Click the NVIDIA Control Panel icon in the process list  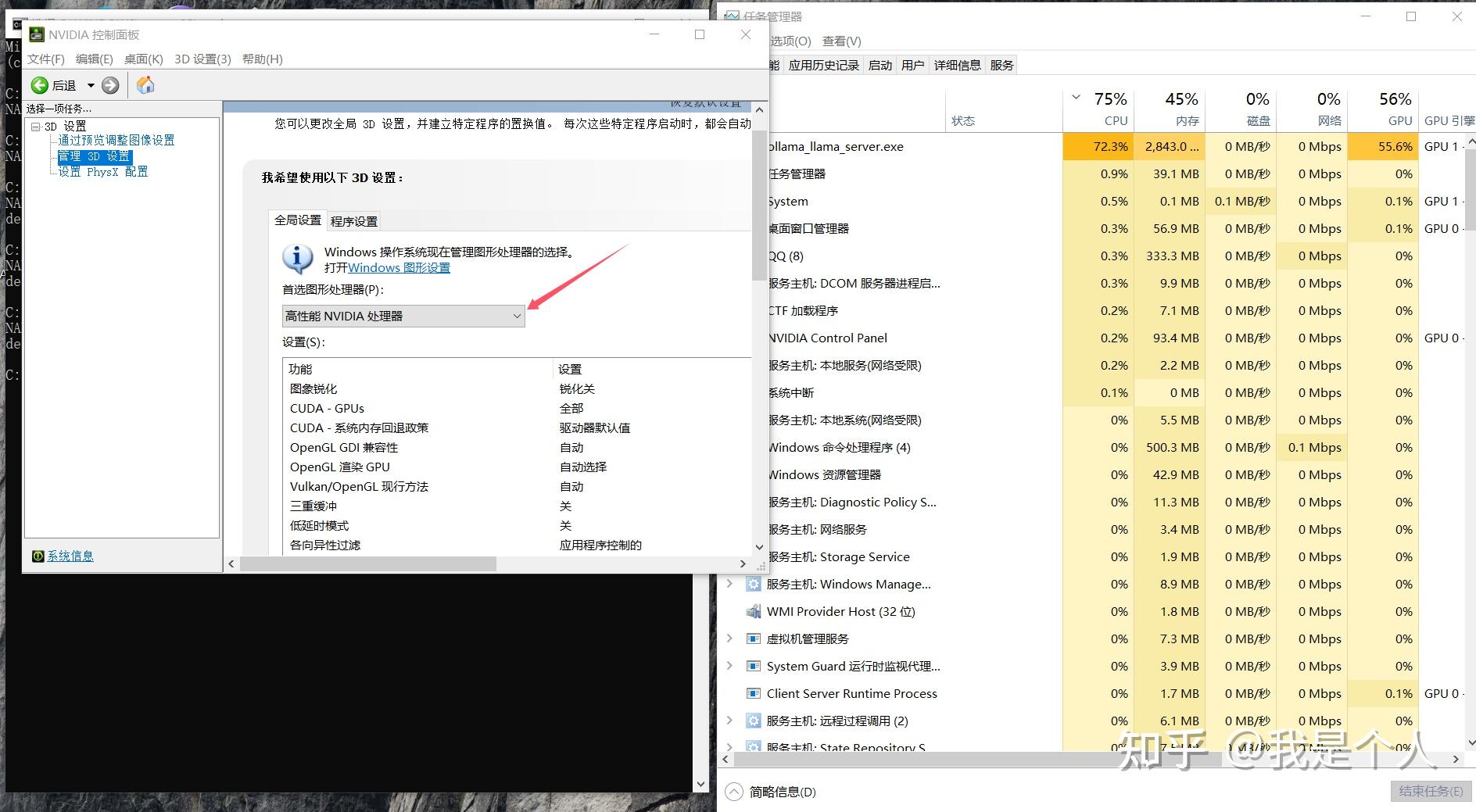pos(752,338)
